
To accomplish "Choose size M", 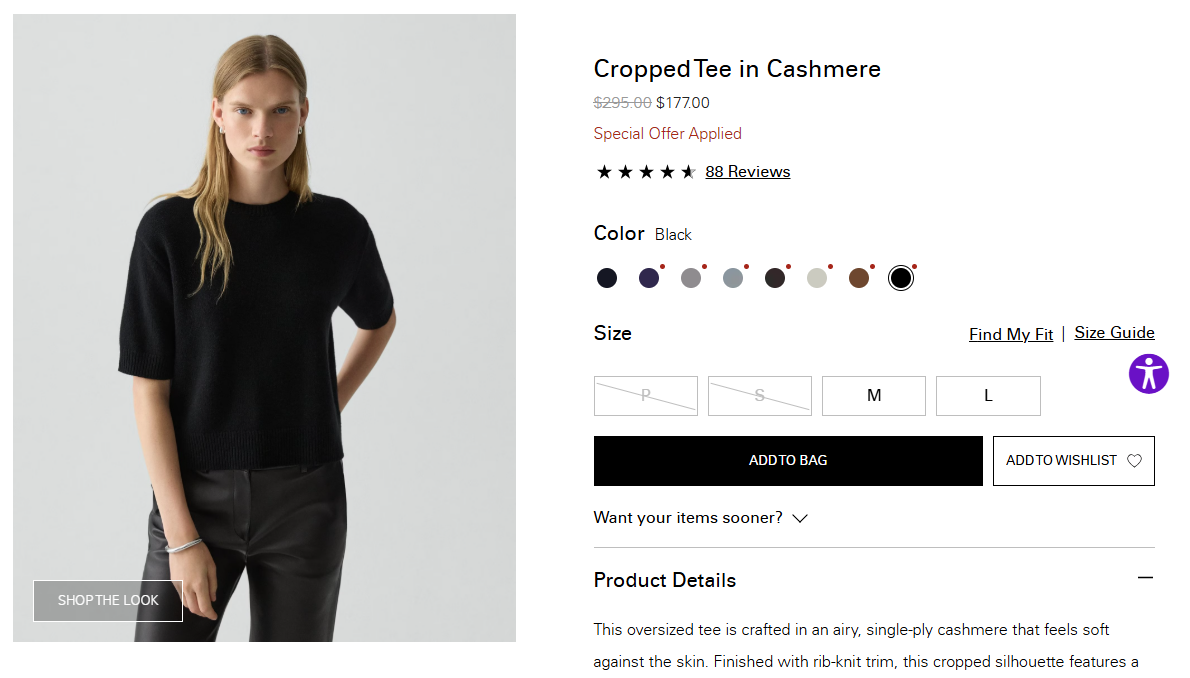I will [874, 396].
